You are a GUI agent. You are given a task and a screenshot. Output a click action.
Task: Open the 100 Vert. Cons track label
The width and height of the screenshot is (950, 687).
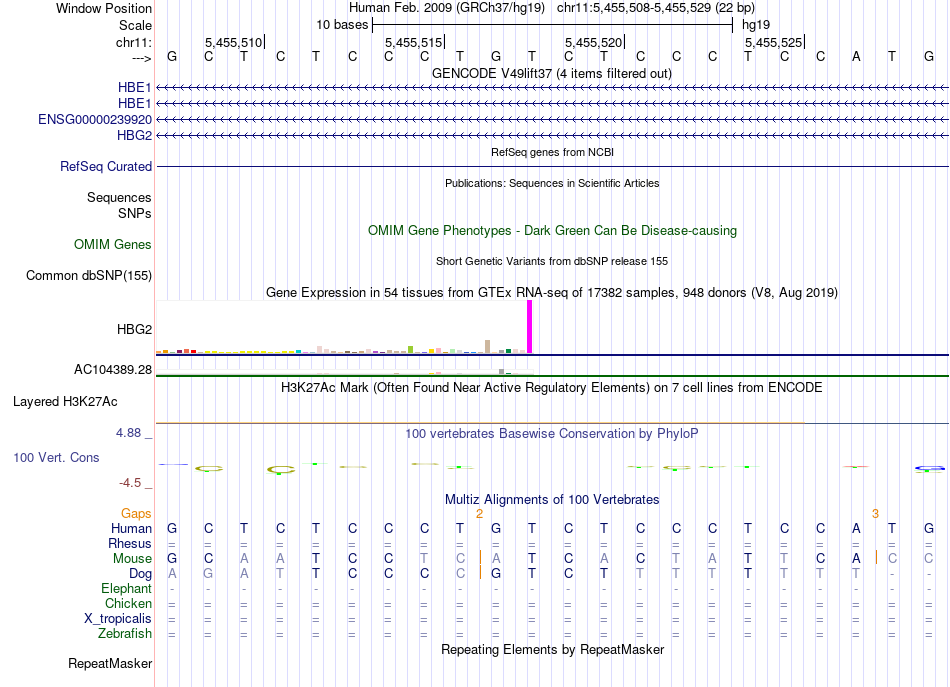pos(56,457)
